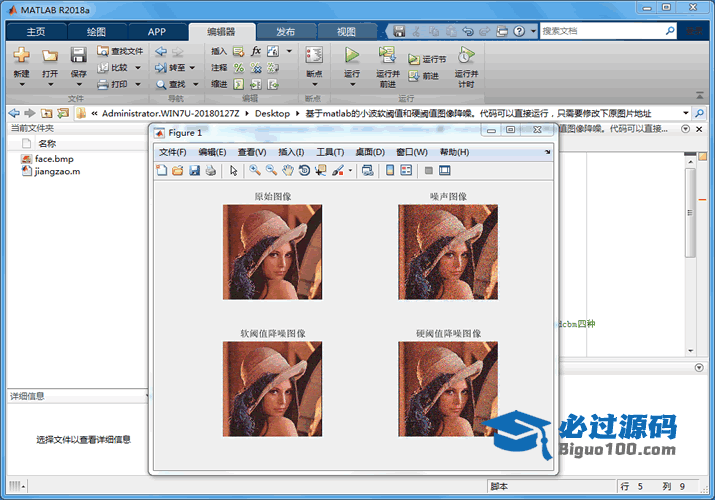Click Show Plot Tools and Dock Figure icon
This screenshot has height=500, width=715.
tap(445, 170)
